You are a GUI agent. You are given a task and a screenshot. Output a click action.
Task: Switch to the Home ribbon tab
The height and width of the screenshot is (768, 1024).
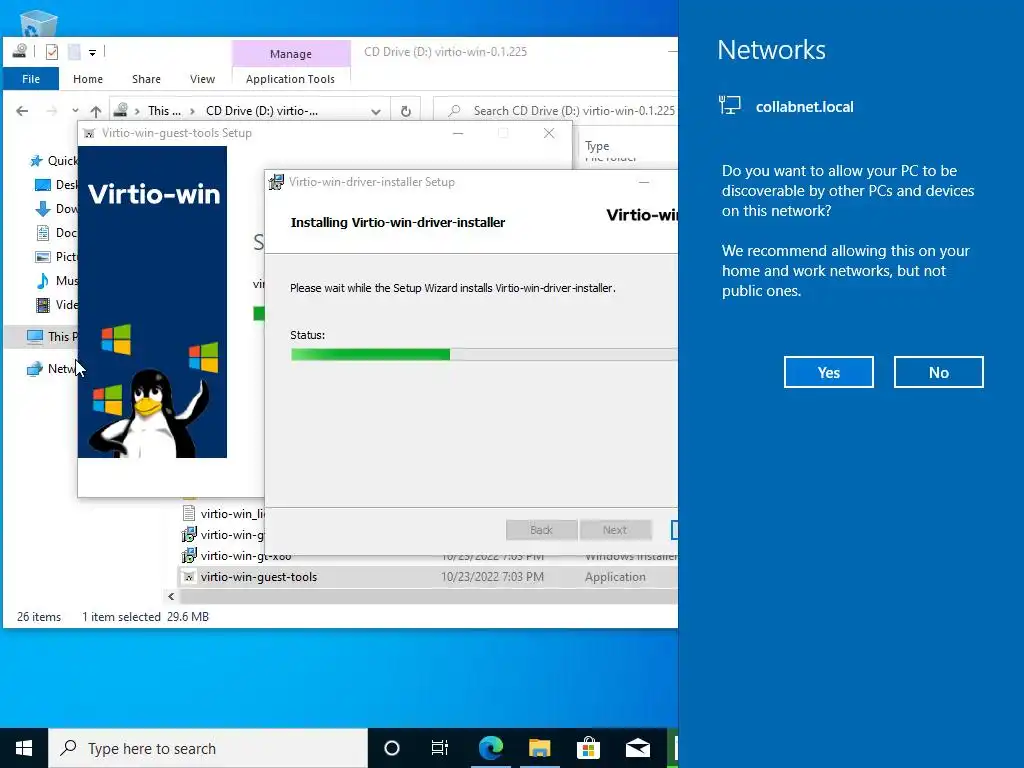[x=88, y=79]
